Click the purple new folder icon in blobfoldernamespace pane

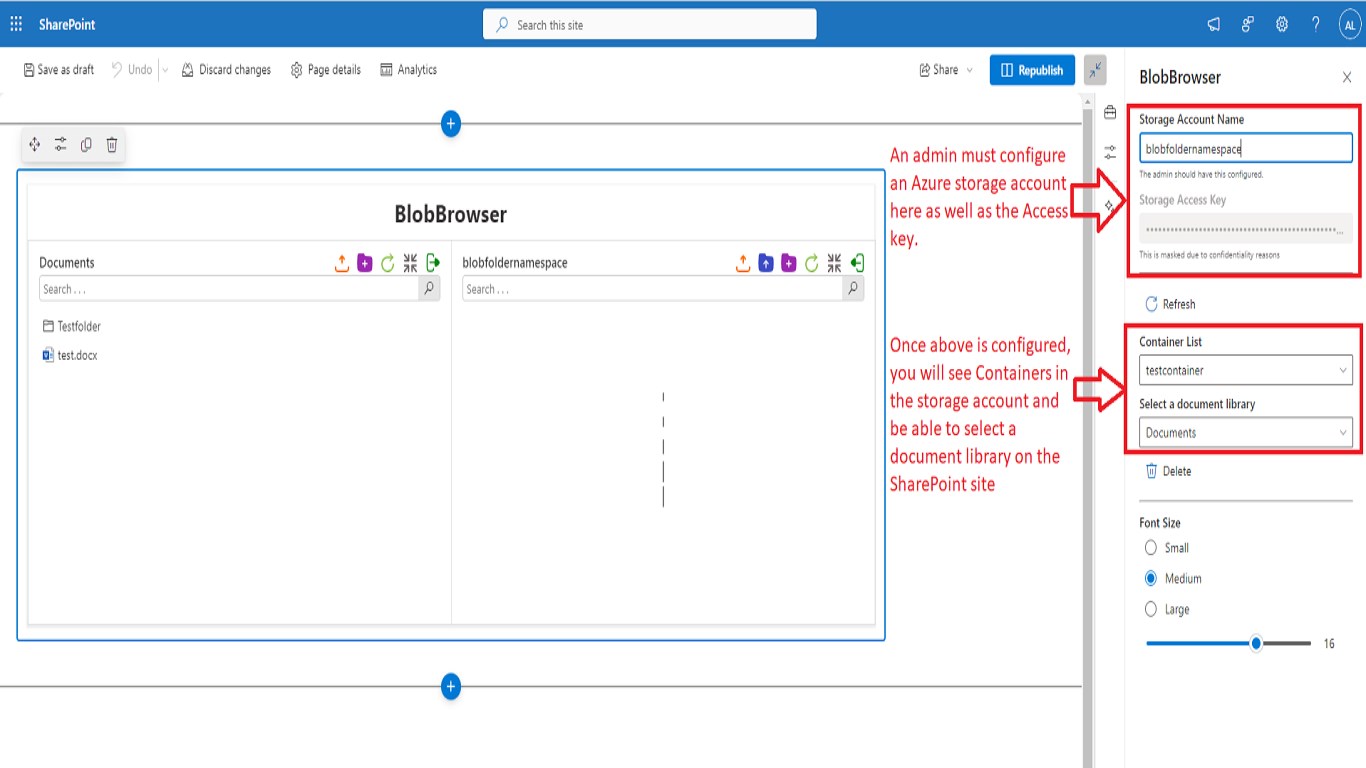[789, 263]
